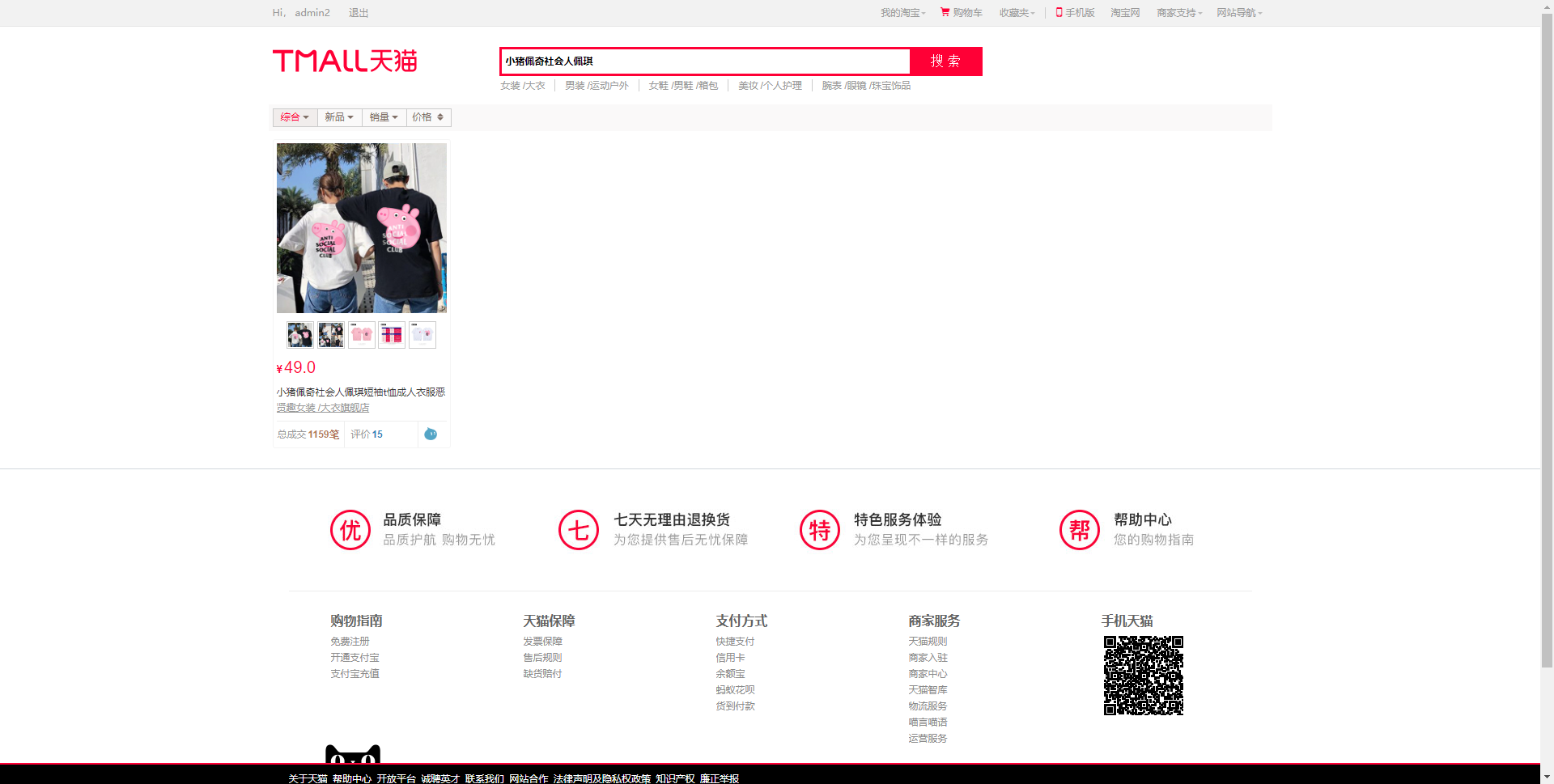The height and width of the screenshot is (784, 1554).
Task: Open 发票保障 invoice guarantee link
Action: 542,642
